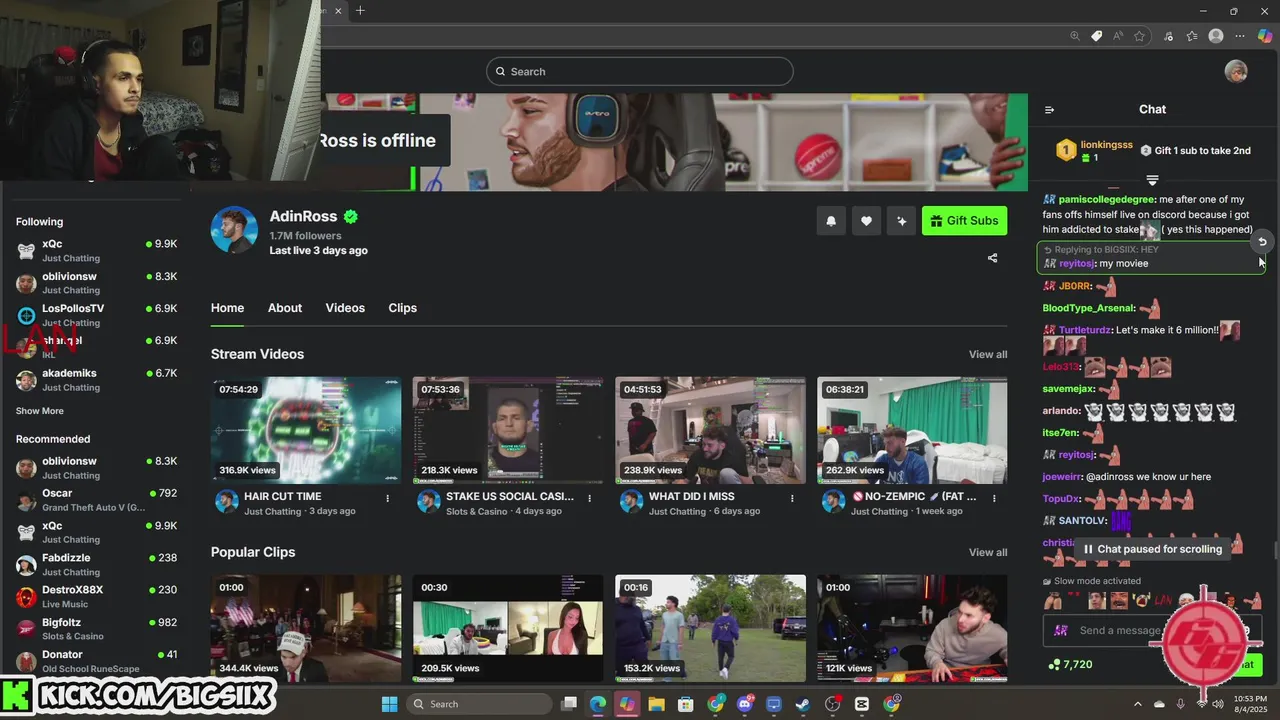Switch to the Clips tab

[x=403, y=308]
